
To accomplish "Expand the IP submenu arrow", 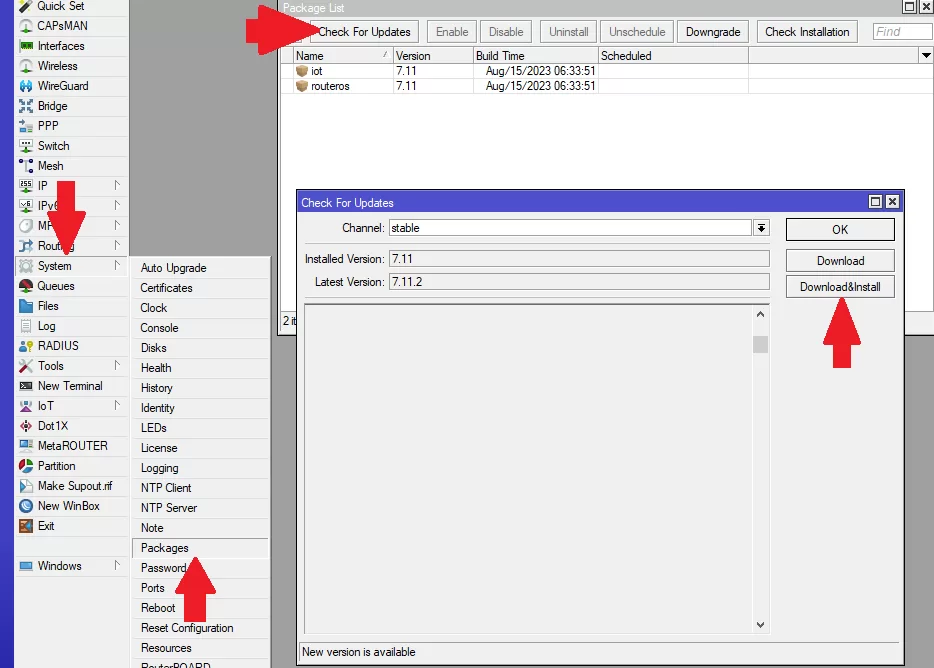I will pyautogui.click(x=117, y=185).
